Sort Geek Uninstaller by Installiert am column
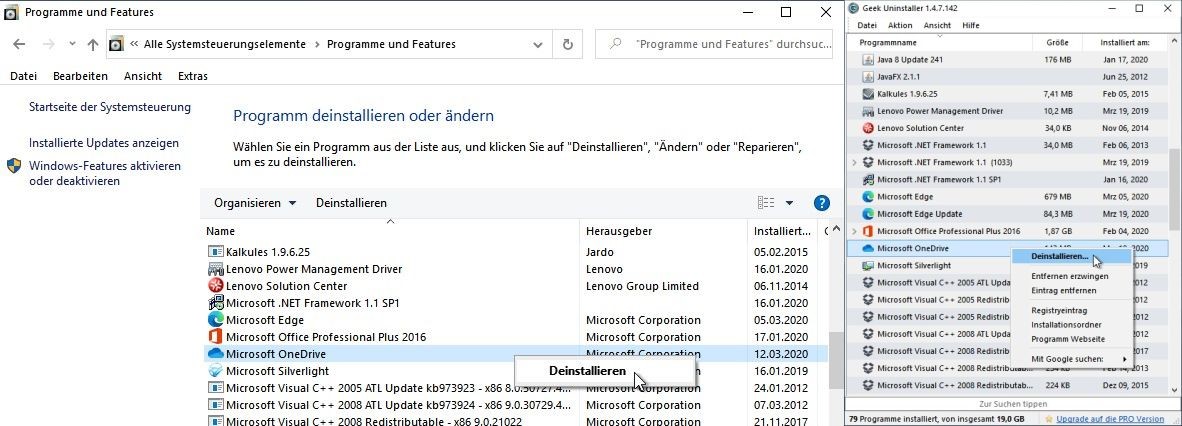Image resolution: width=1182 pixels, height=426 pixels. pyautogui.click(x=1124, y=42)
